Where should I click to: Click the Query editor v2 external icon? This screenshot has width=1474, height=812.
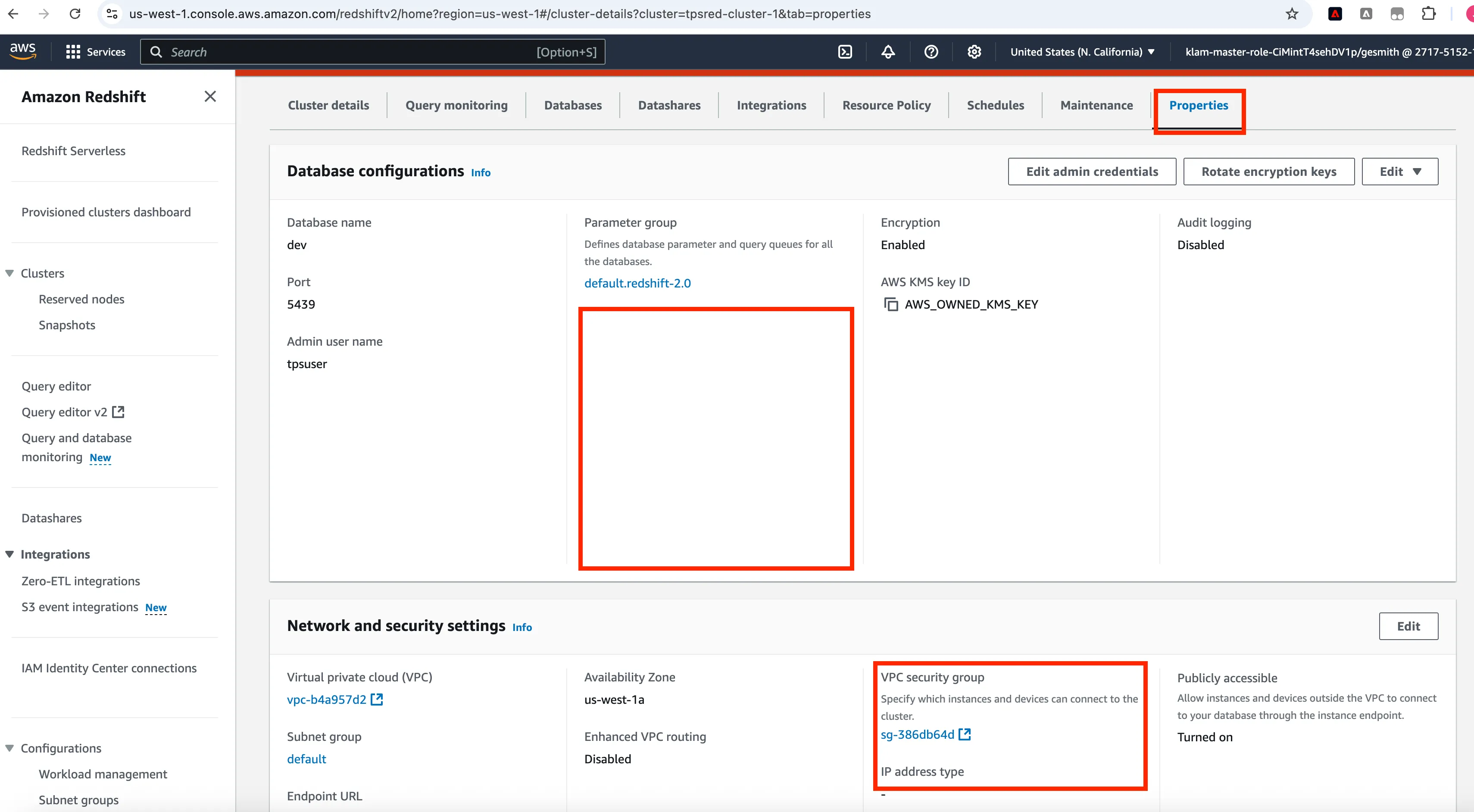pos(119,412)
